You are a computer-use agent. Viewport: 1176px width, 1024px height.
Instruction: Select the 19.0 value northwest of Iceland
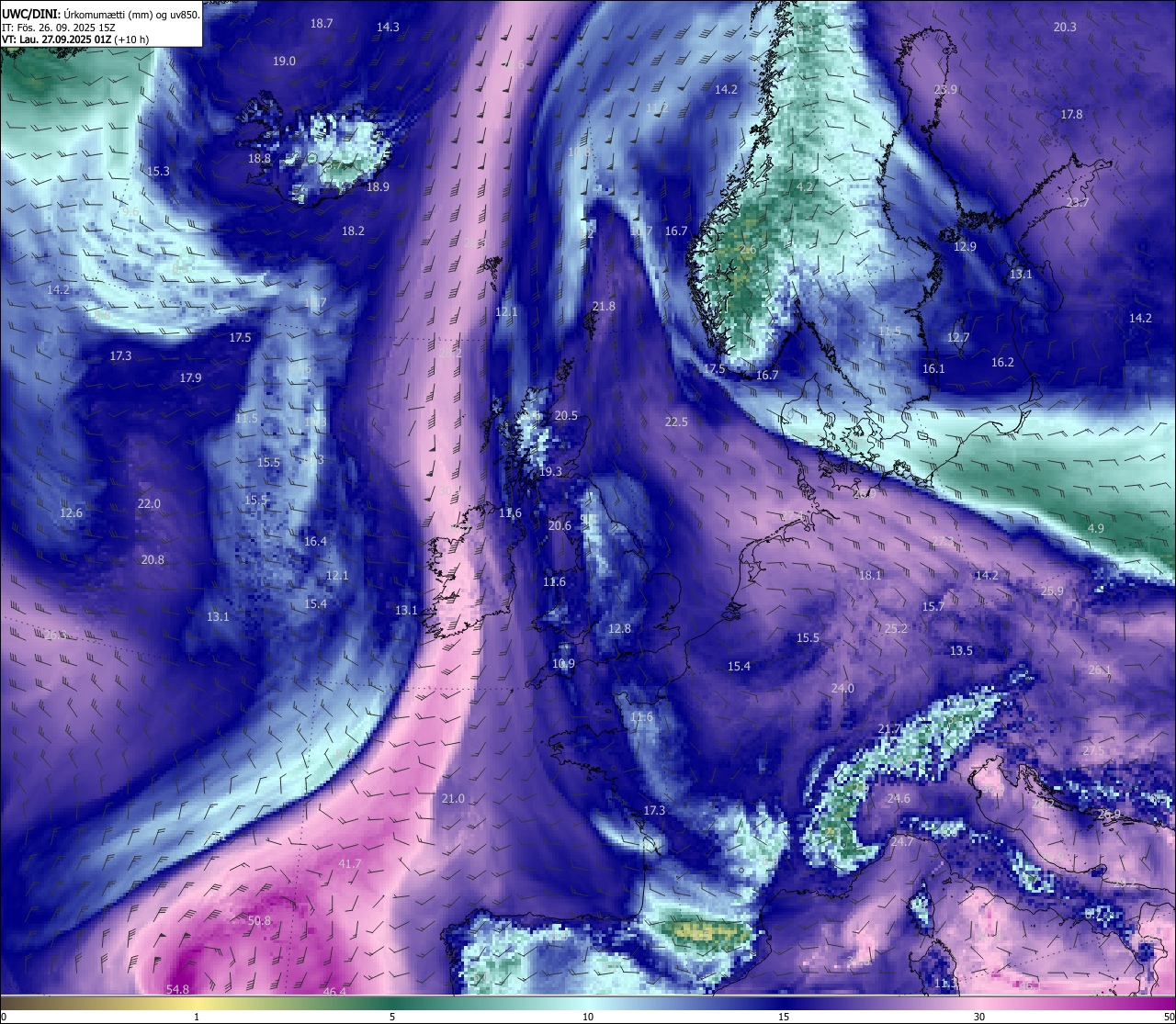coord(284,62)
